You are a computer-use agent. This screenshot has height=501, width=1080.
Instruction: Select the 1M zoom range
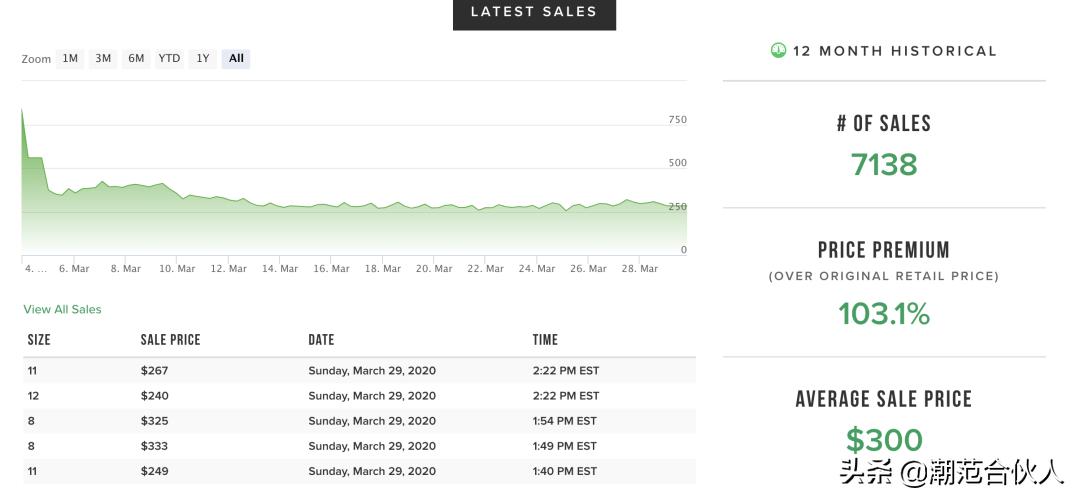coord(70,59)
